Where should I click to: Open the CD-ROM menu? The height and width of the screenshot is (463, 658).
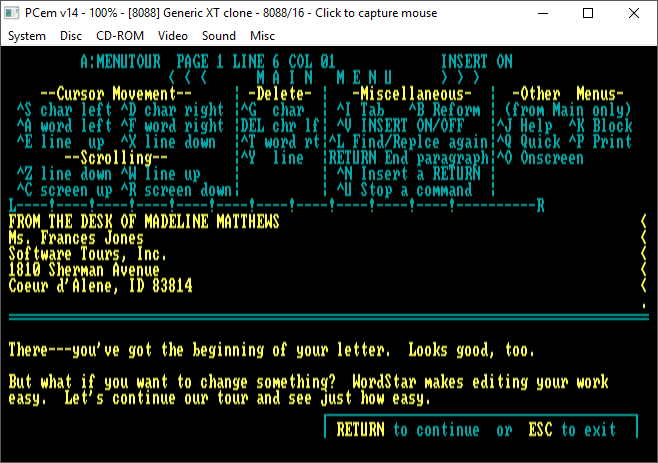[120, 36]
